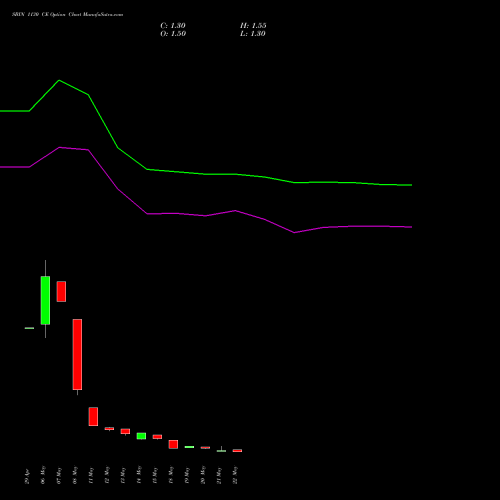
Task: Select the red candle for 11 May
Action: pyautogui.click(x=93, y=416)
